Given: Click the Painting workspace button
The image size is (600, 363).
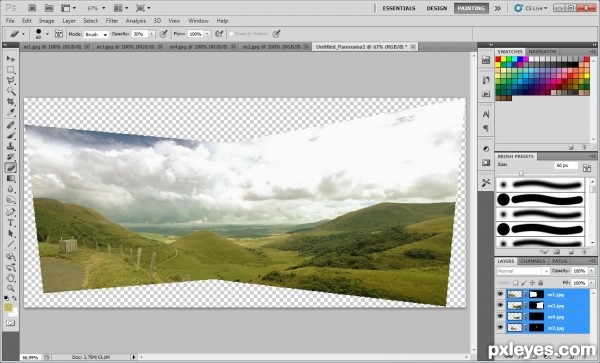Looking at the screenshot, I should 471,8.
